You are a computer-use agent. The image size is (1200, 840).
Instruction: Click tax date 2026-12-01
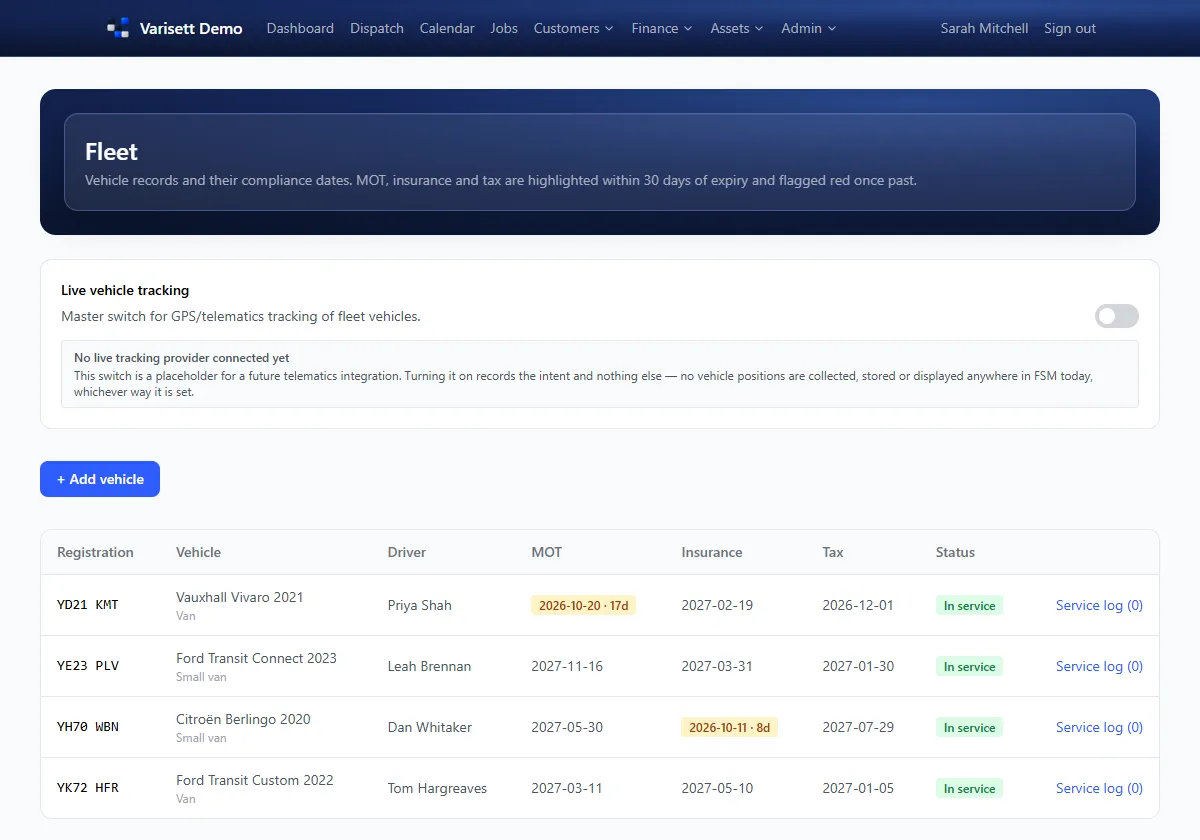pyautogui.click(x=858, y=605)
